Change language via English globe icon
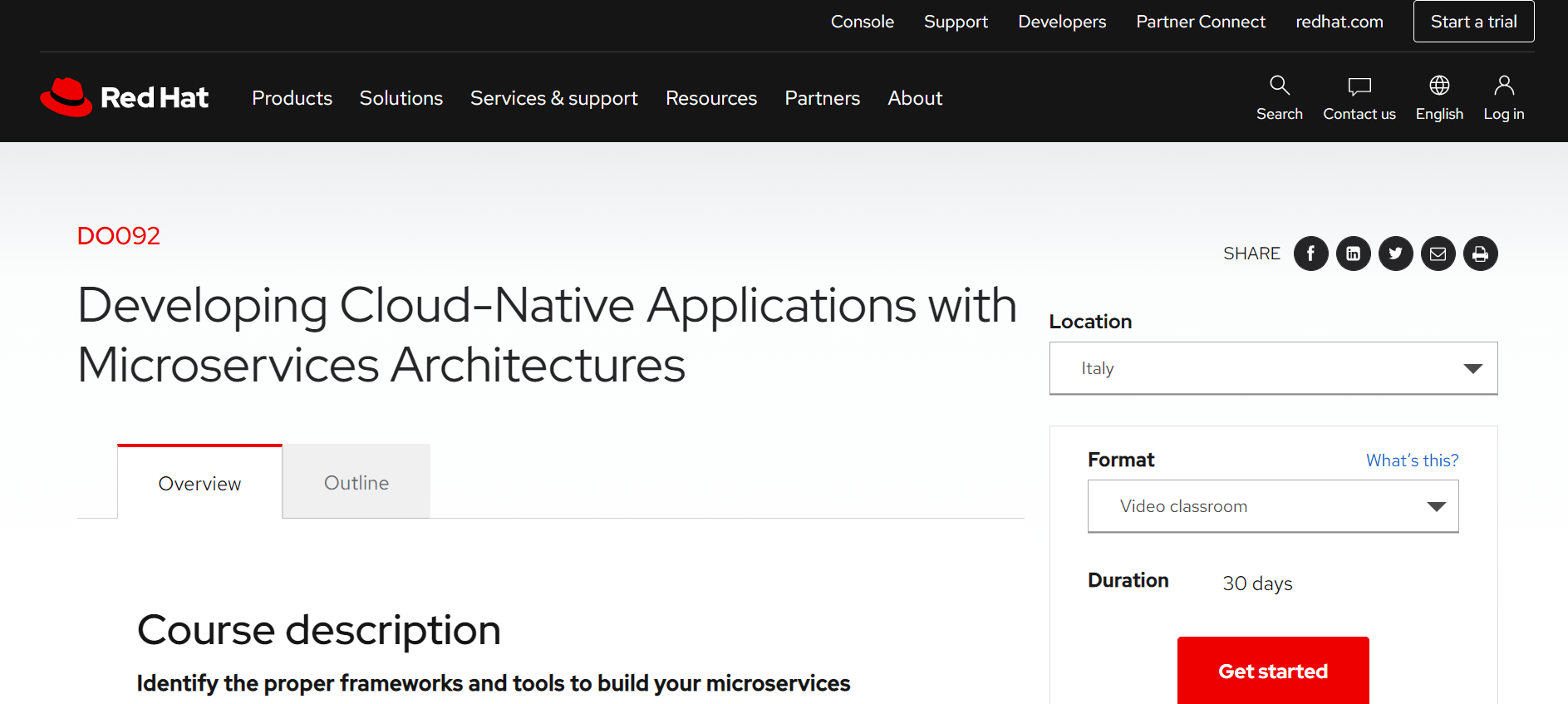Viewport: 1568px width, 704px height. tap(1439, 97)
